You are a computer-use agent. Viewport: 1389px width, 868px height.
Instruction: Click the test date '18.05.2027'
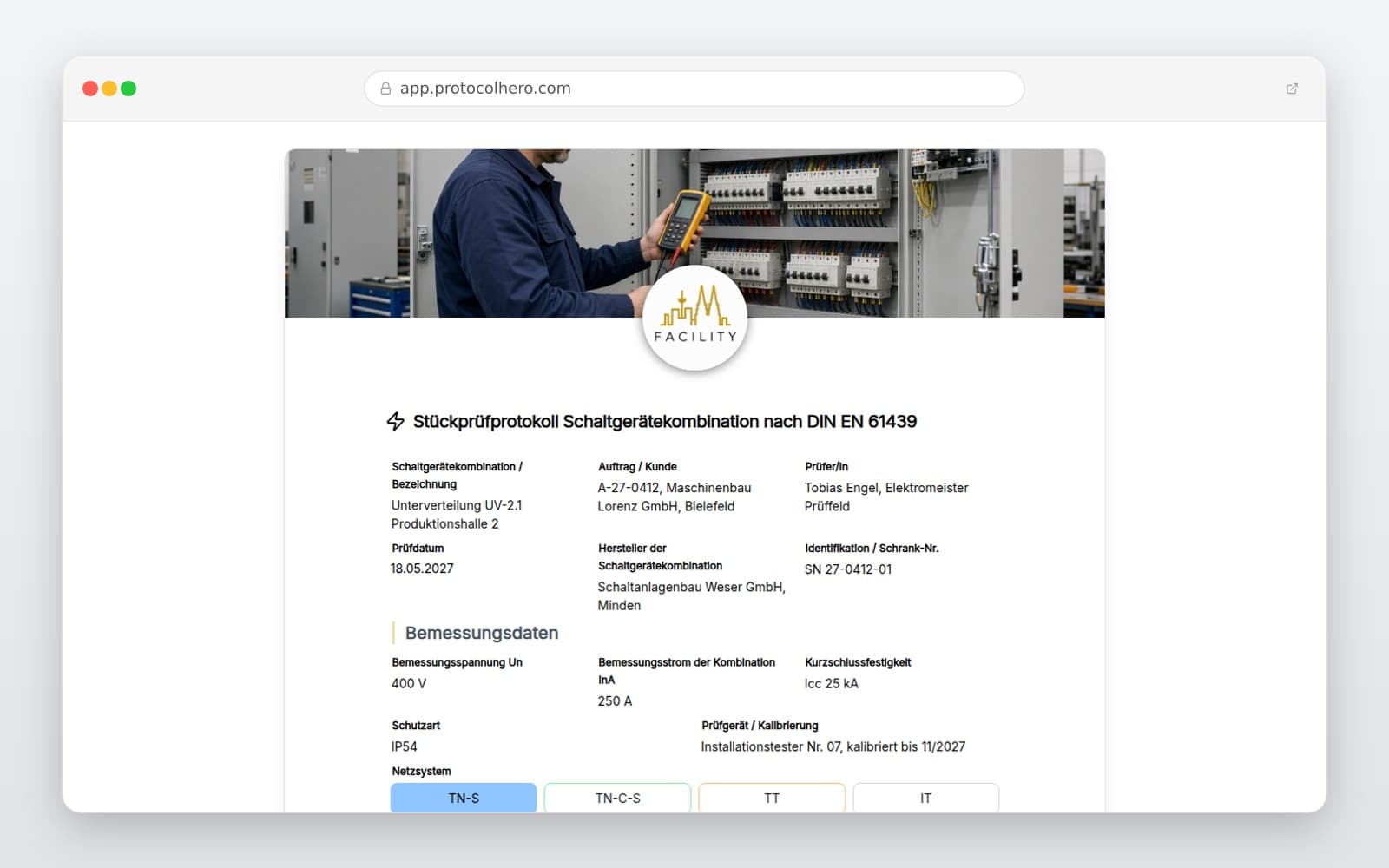point(422,569)
